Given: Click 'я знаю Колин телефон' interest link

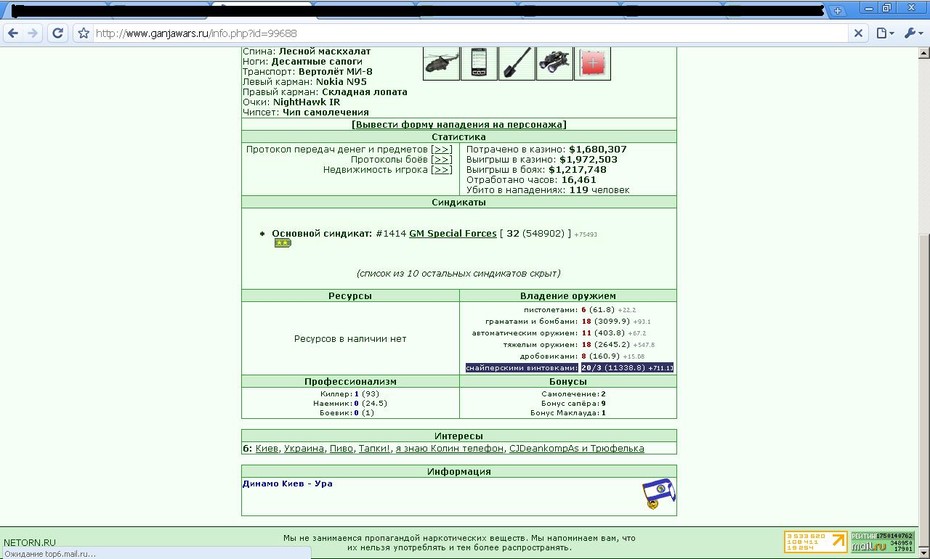Looking at the screenshot, I should 450,448.
